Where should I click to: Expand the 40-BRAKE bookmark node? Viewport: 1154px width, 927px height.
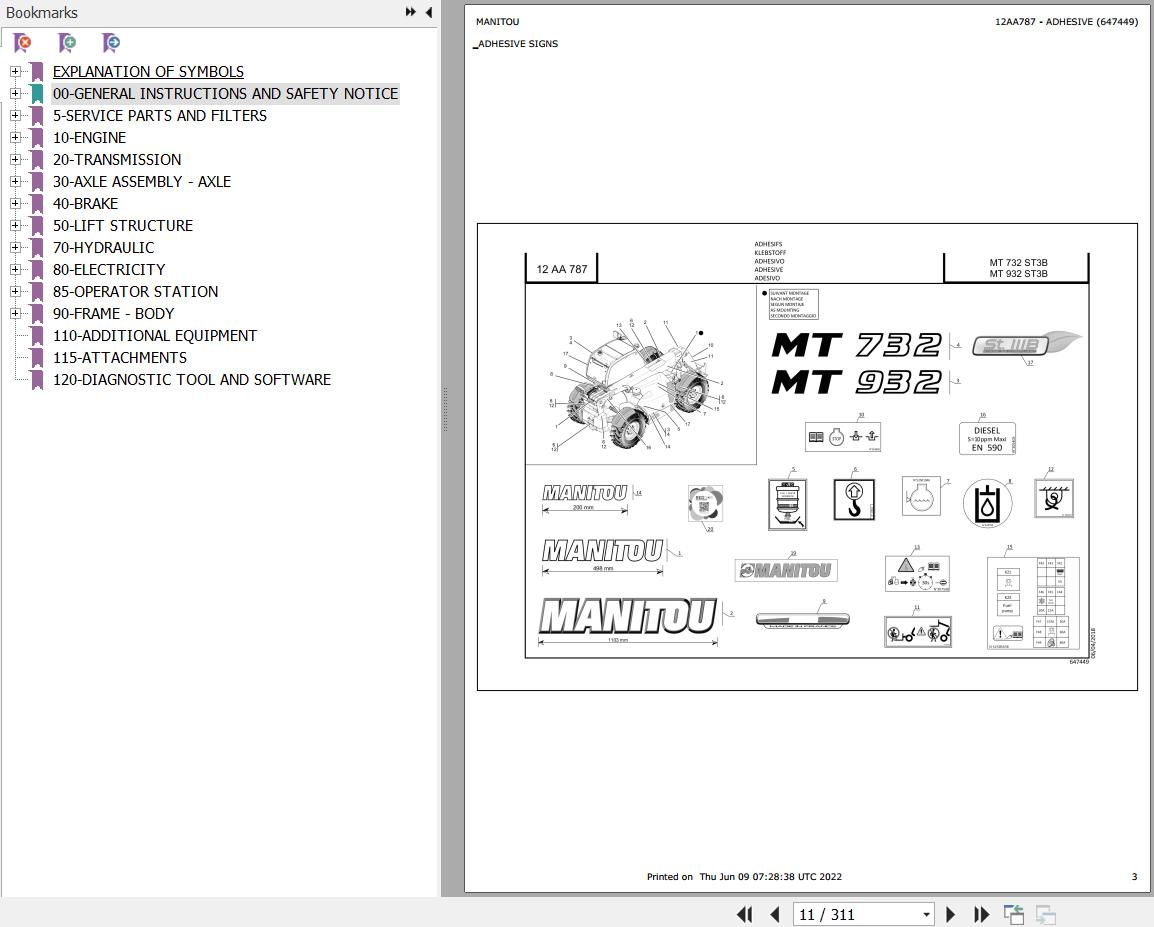point(15,204)
